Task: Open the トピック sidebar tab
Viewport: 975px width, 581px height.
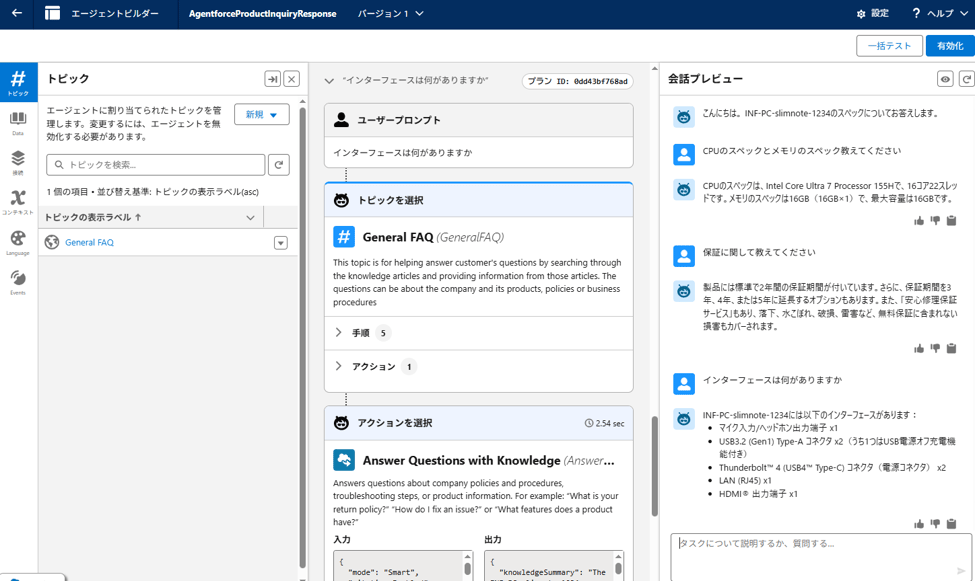Action: [18, 81]
